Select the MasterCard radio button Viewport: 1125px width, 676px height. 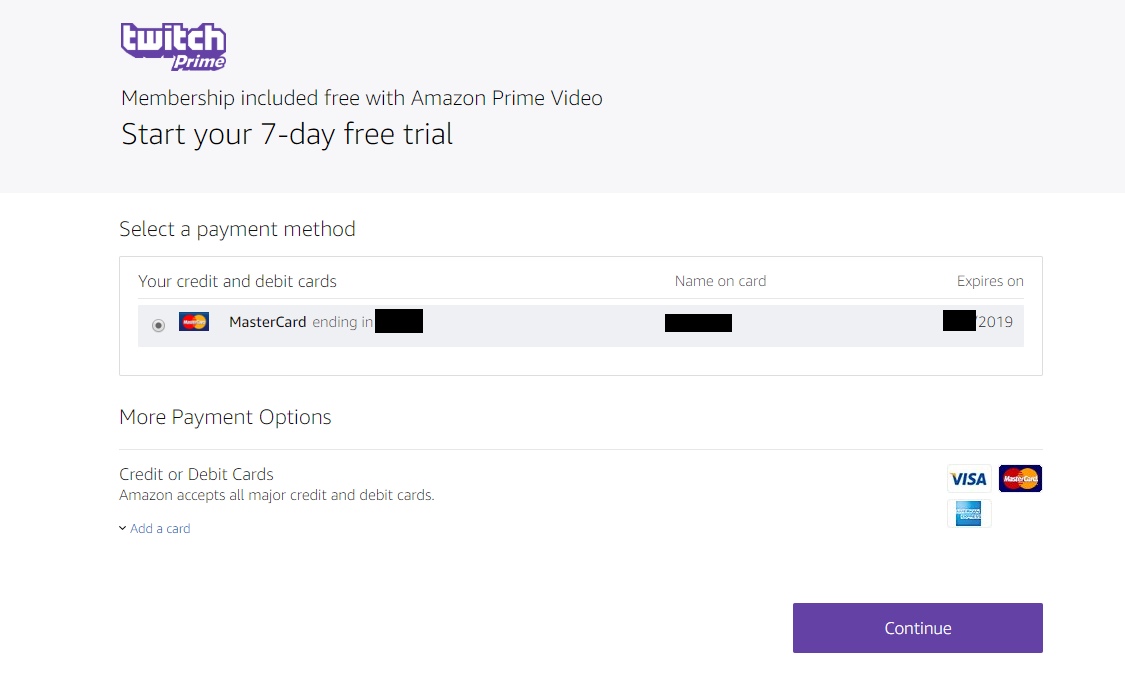(x=158, y=325)
